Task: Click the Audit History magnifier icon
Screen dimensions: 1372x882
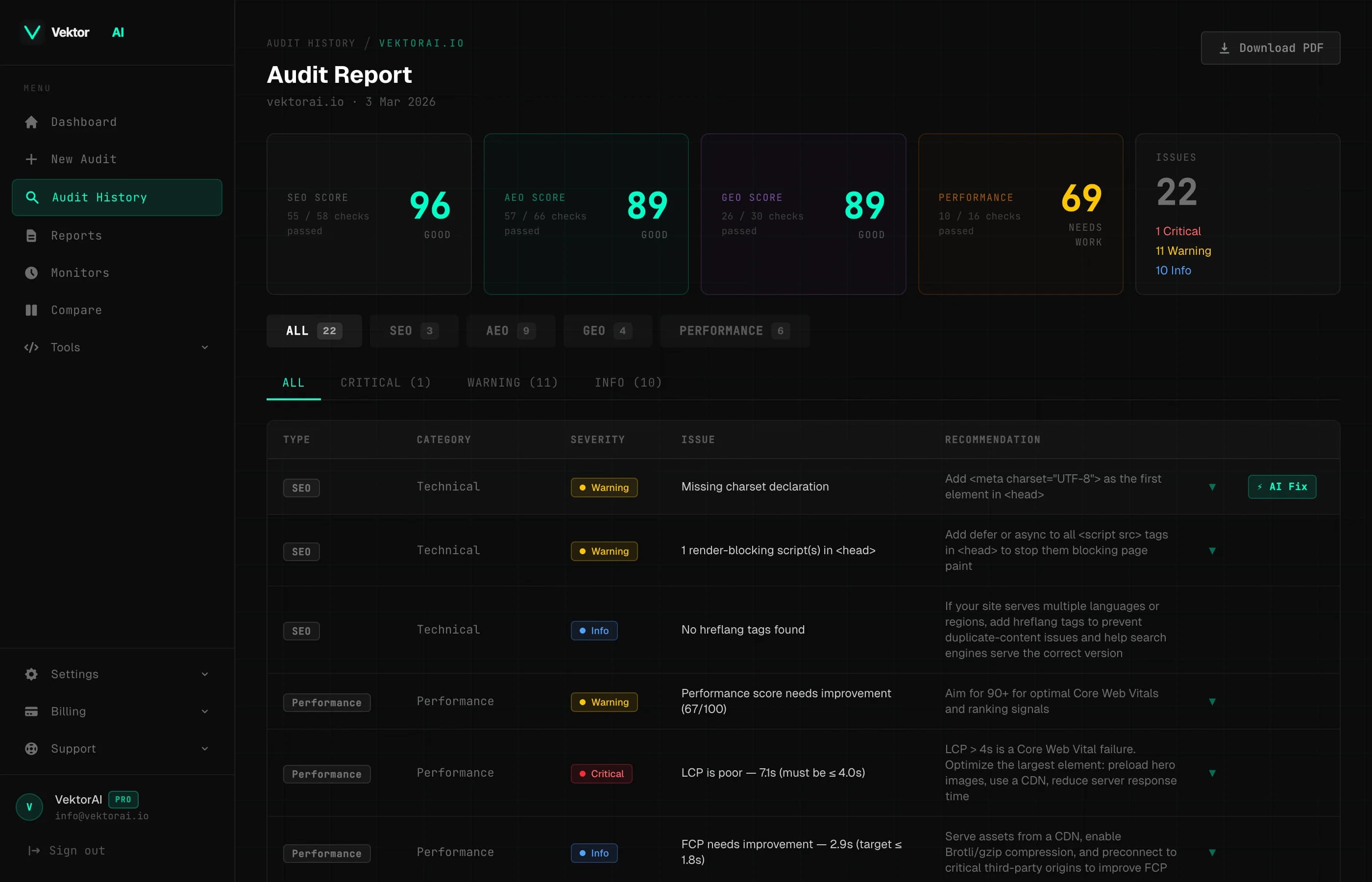Action: pyautogui.click(x=33, y=197)
